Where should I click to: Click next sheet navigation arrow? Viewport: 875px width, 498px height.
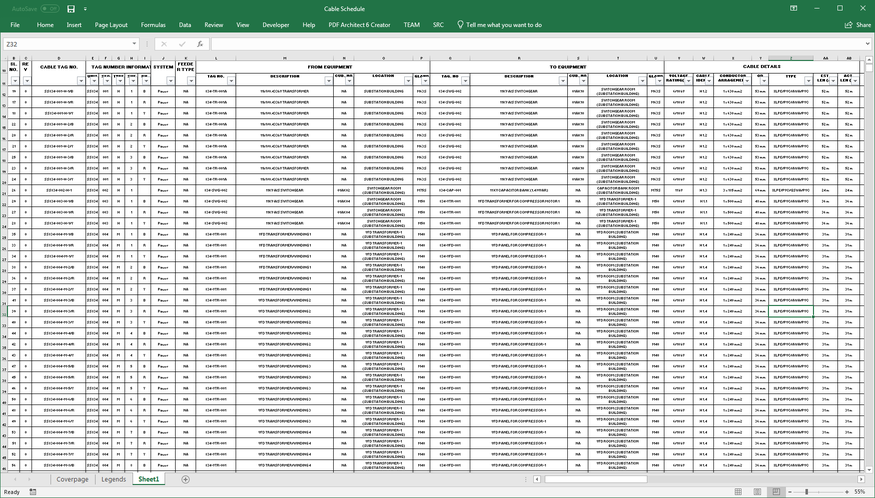tap(29, 479)
